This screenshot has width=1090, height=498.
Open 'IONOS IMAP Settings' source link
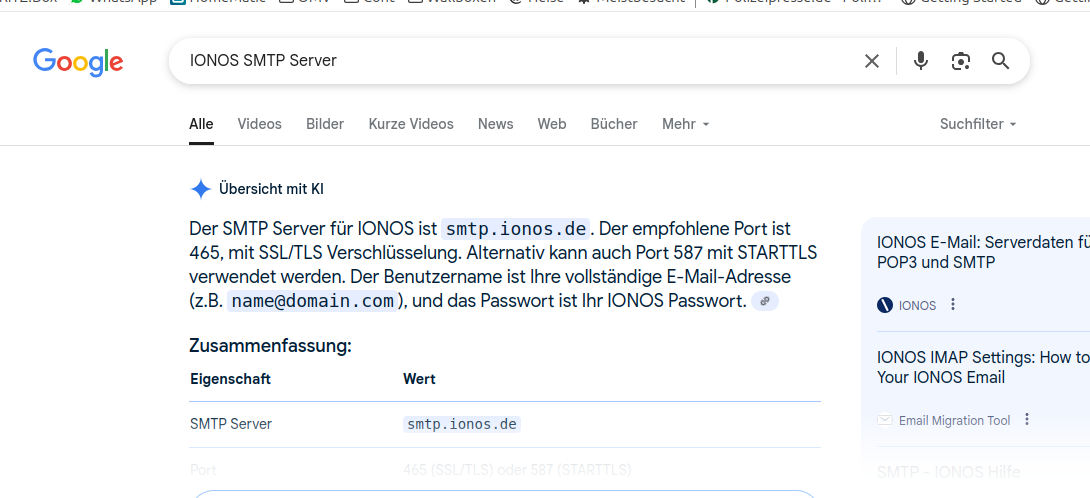click(983, 367)
